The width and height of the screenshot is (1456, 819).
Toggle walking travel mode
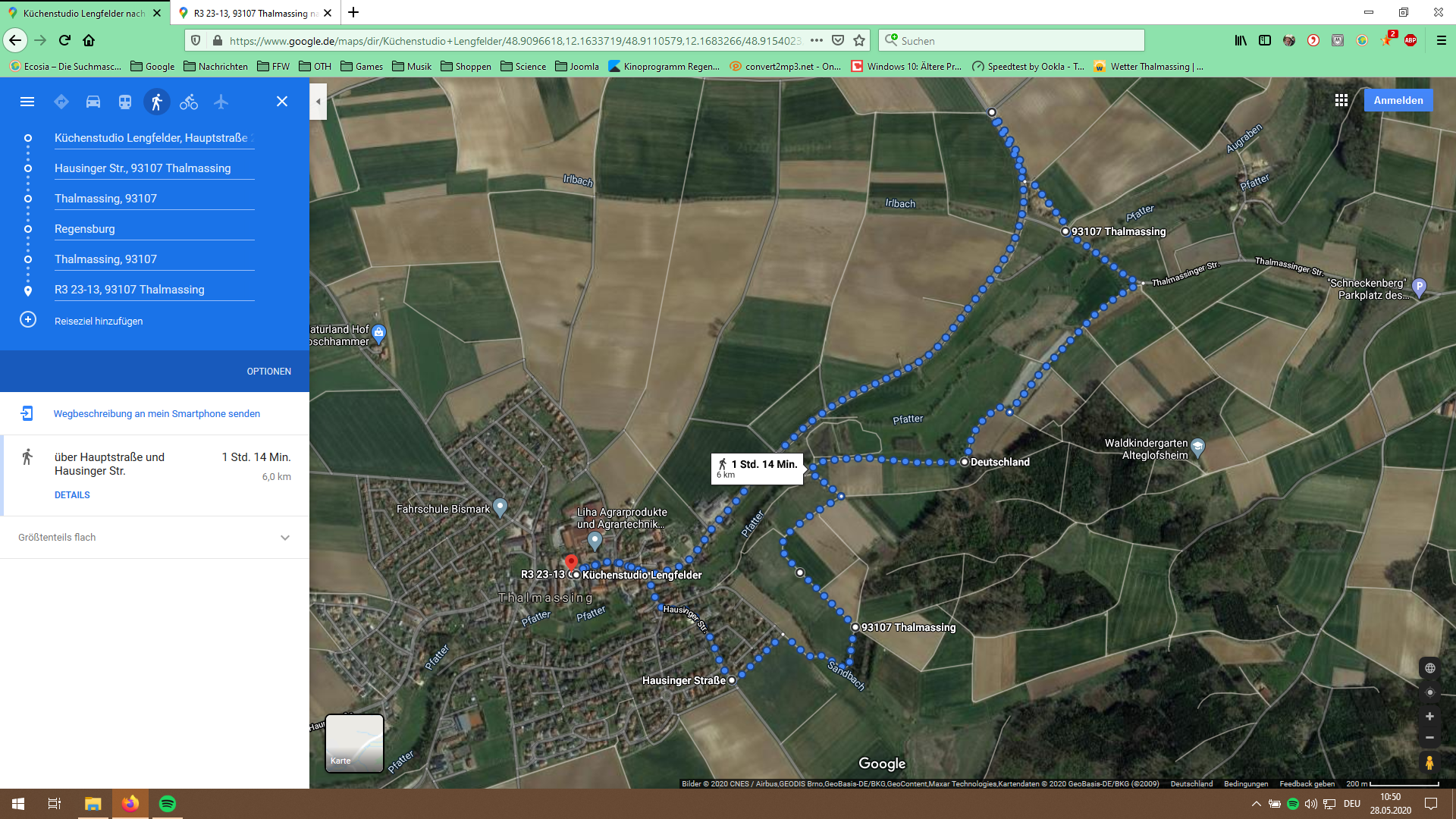[157, 102]
